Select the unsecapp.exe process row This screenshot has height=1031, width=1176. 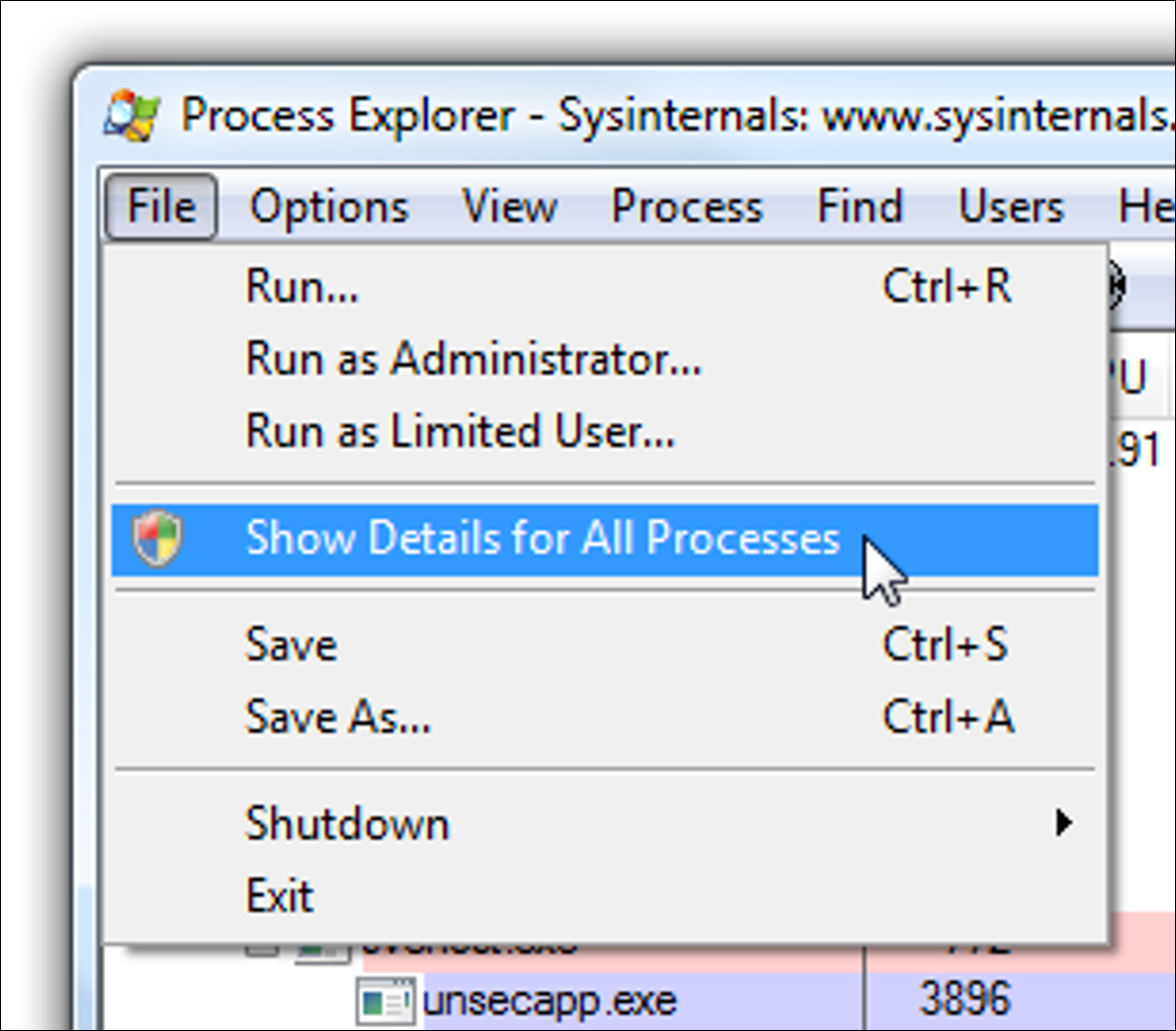pyautogui.click(x=549, y=1003)
